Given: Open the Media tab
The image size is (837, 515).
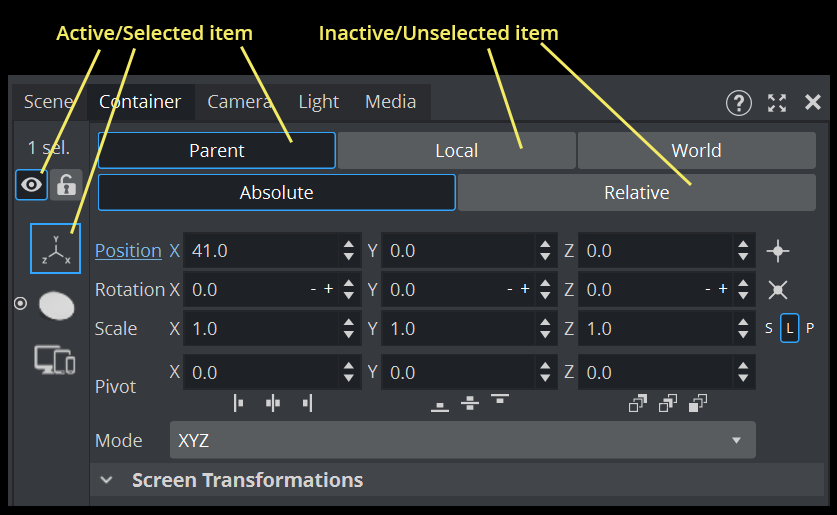Looking at the screenshot, I should click(390, 102).
